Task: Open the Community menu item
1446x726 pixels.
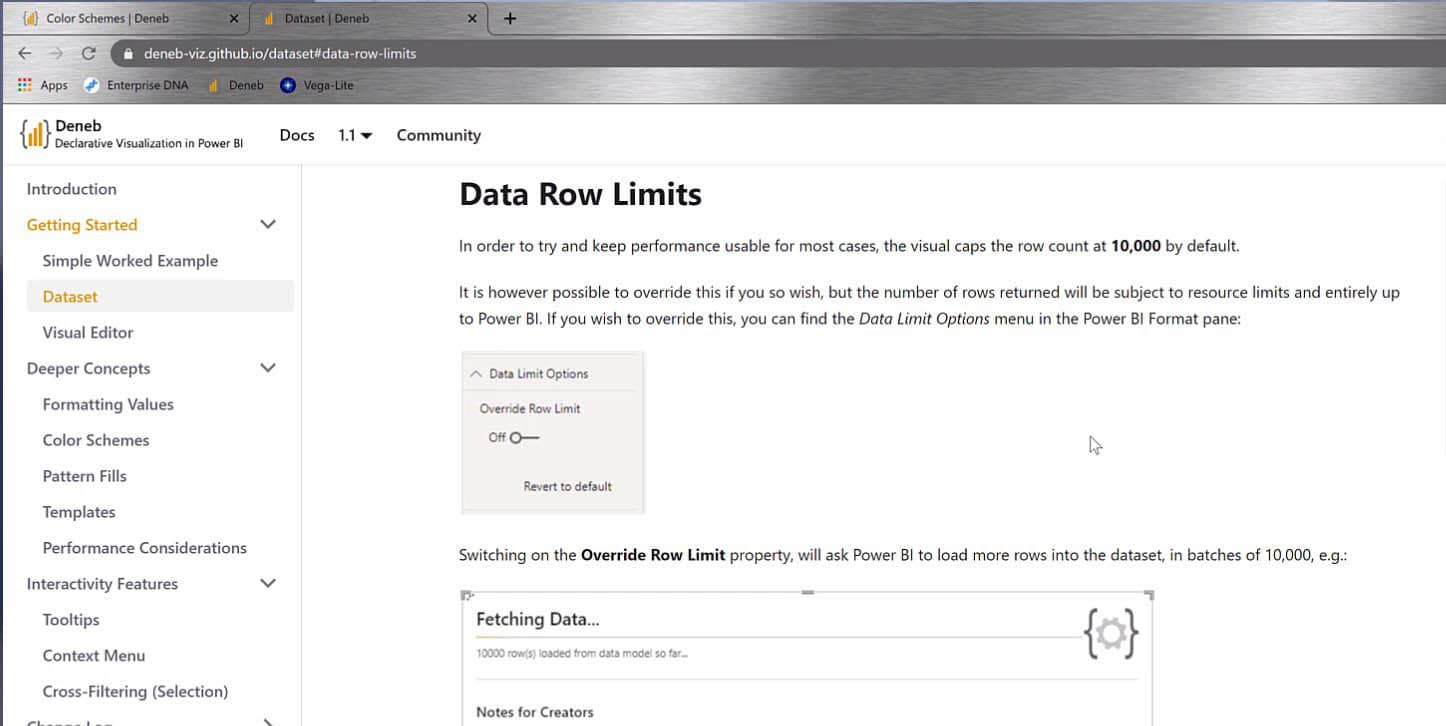Action: tap(438, 135)
